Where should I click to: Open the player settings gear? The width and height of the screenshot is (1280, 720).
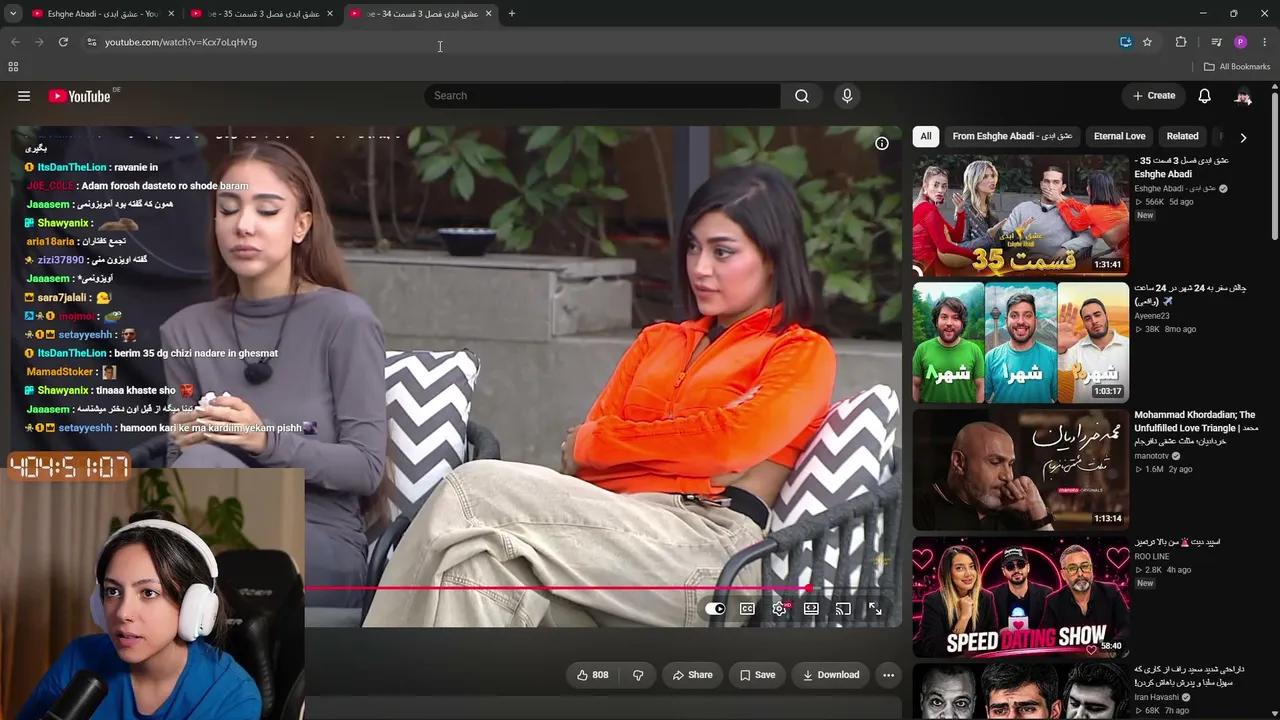[x=780, y=609]
